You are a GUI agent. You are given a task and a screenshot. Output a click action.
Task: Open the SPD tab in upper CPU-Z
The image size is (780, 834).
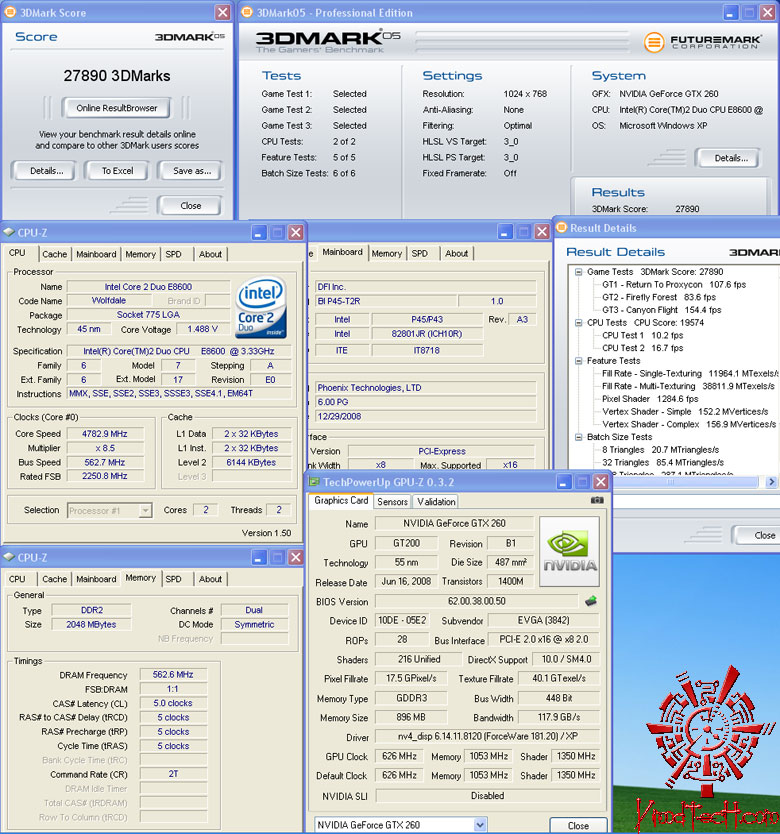(173, 254)
